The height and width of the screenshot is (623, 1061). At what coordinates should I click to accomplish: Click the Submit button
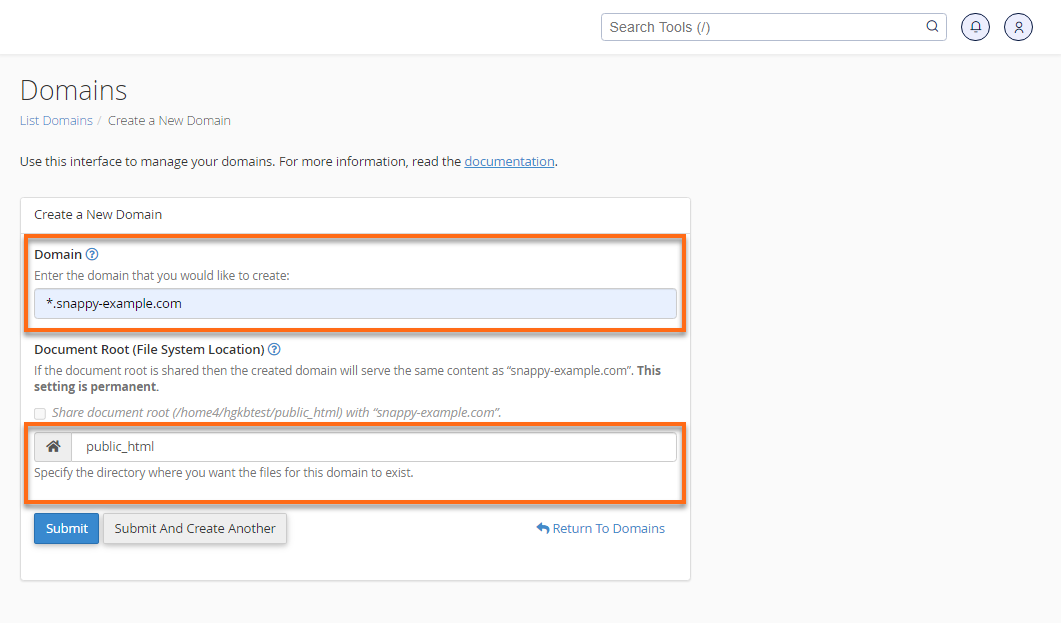click(66, 528)
